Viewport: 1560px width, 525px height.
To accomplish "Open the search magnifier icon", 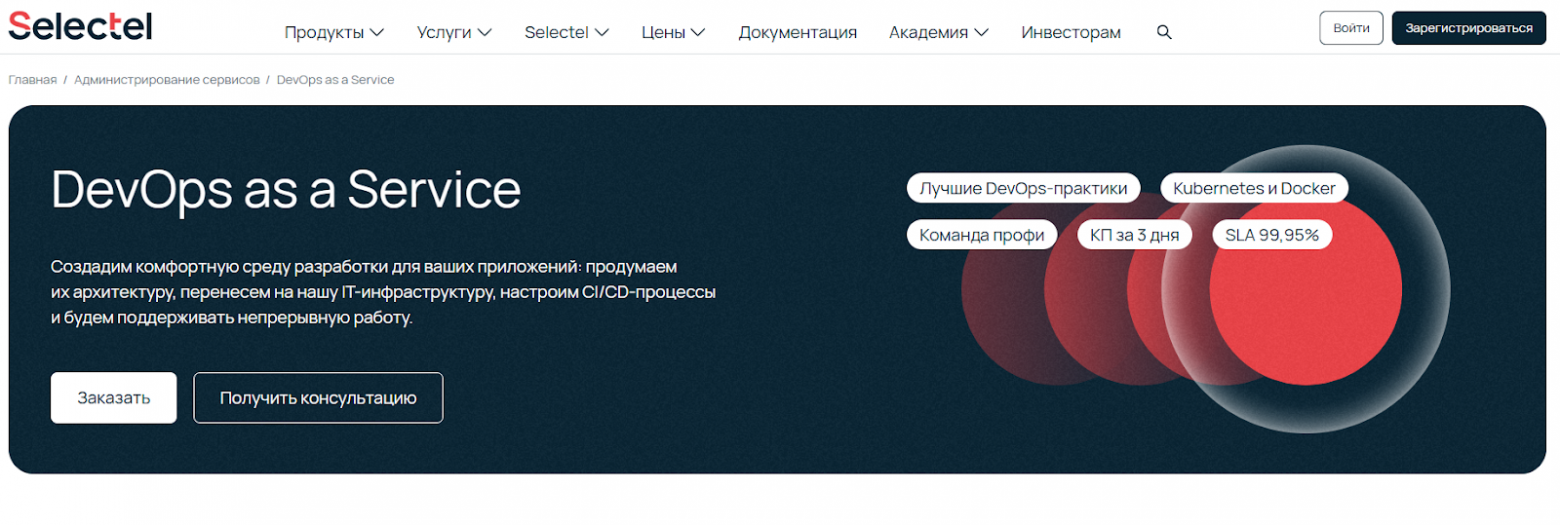I will (1163, 32).
